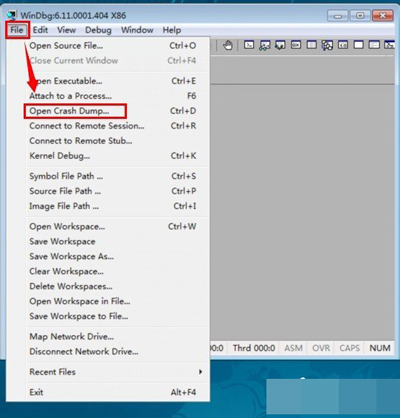Open the Memory window toolbar icon
Viewport: 400px width, 418px height.
(x=312, y=45)
